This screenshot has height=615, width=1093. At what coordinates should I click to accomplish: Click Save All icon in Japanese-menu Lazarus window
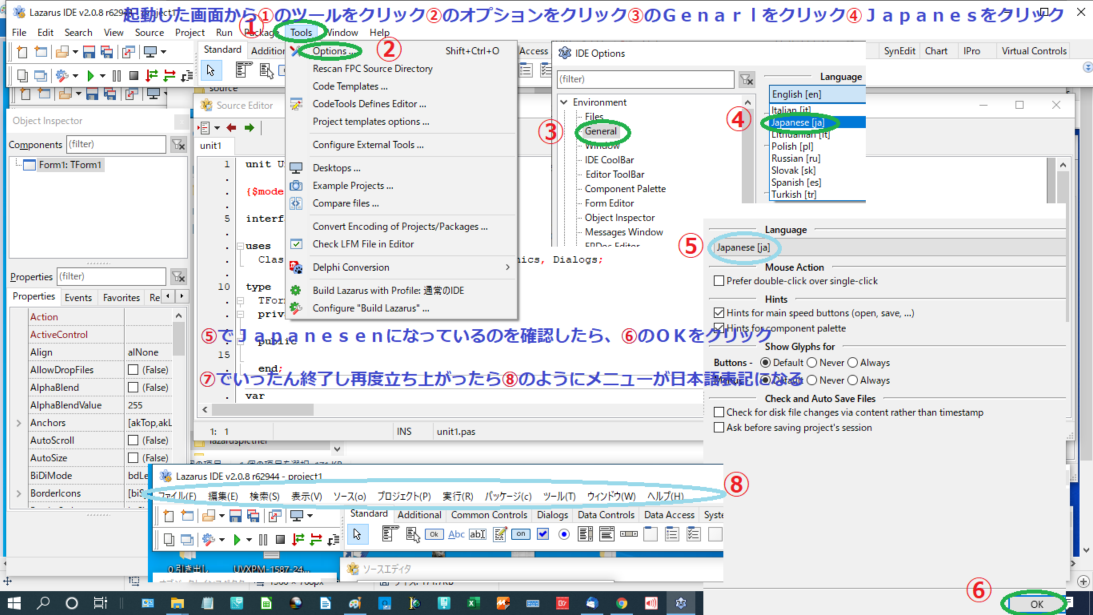(253, 516)
